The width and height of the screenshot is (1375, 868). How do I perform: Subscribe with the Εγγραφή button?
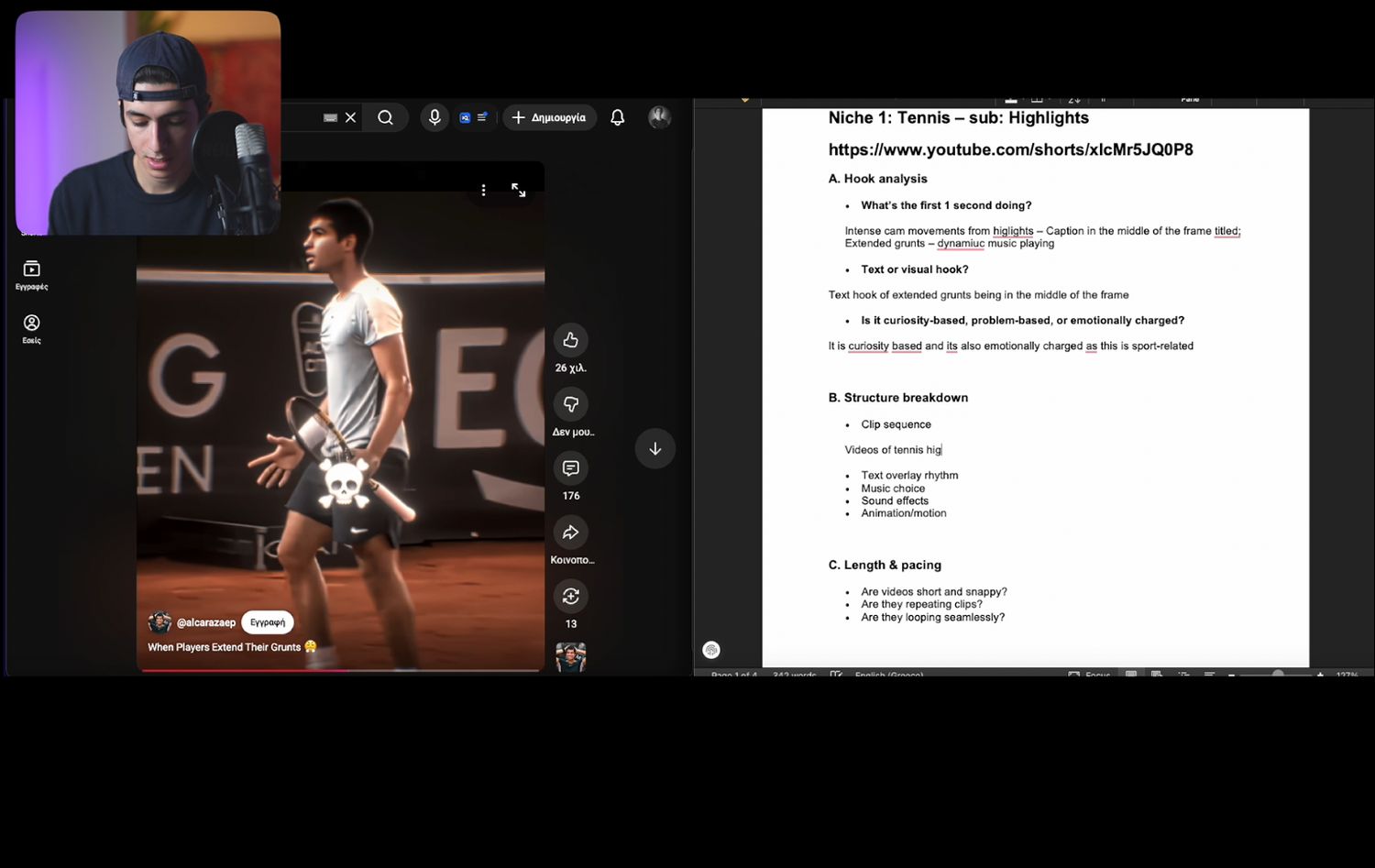tap(268, 622)
